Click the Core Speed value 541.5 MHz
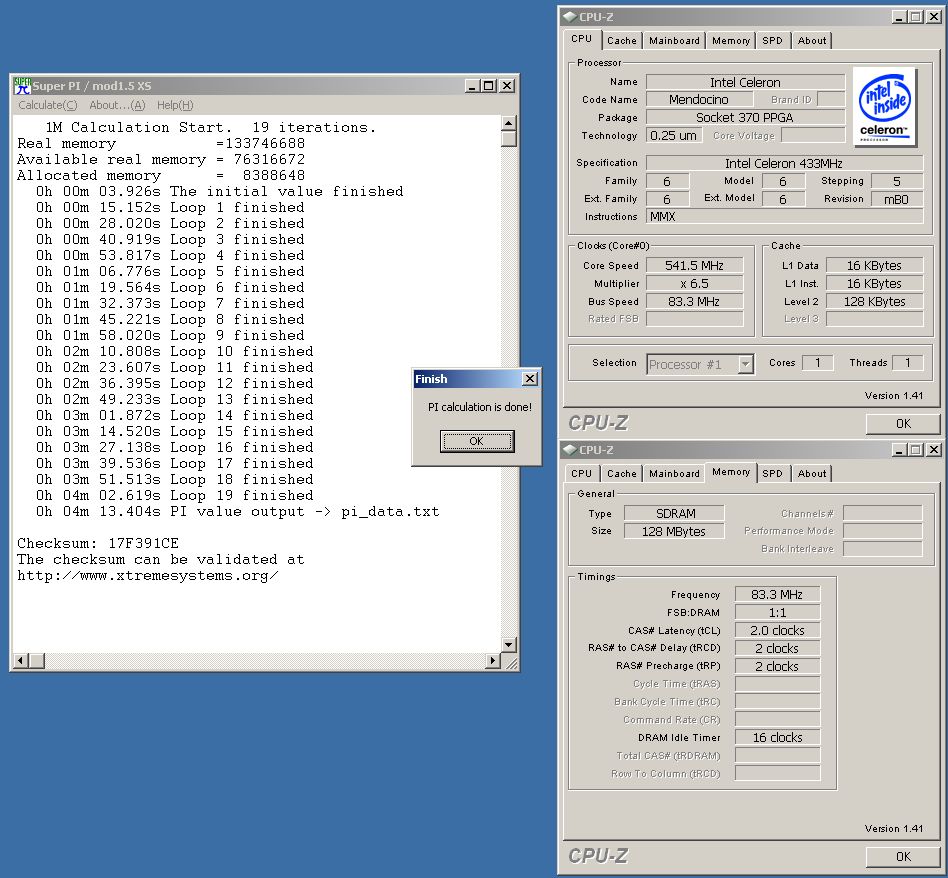Screen dimensions: 948x878 [694, 265]
